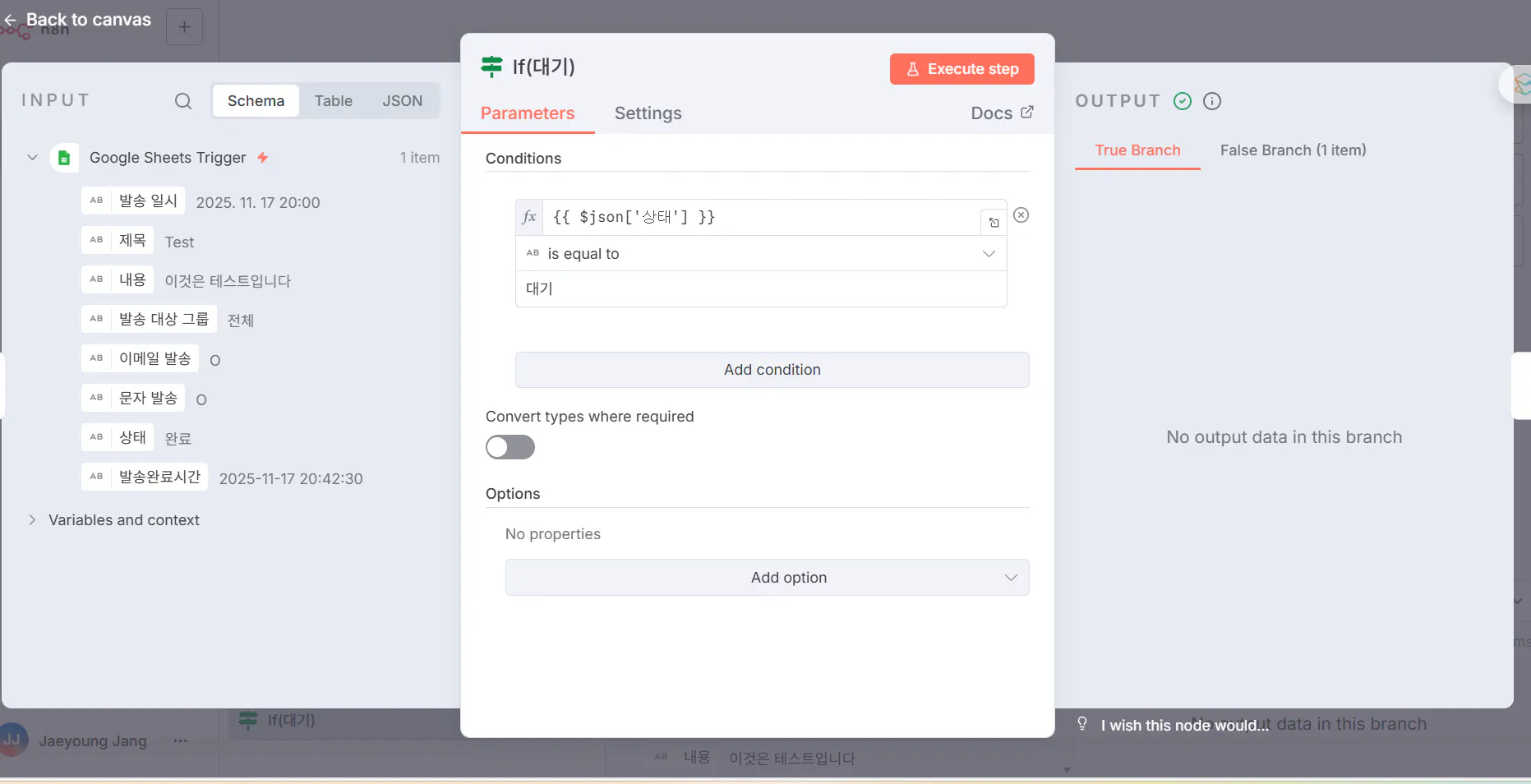Click the If(대기) node title

544,67
